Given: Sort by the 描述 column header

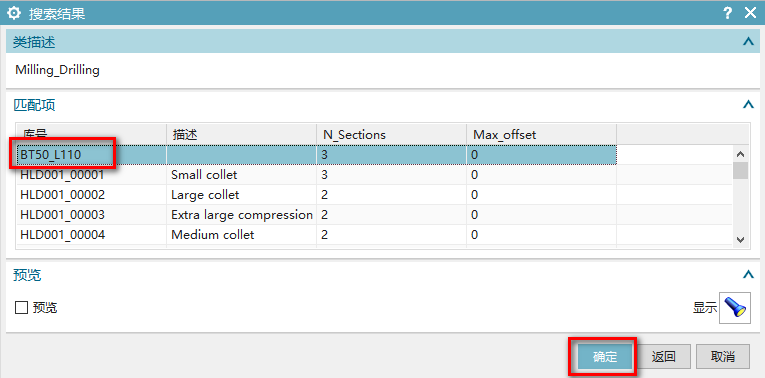Looking at the screenshot, I should coord(242,134).
